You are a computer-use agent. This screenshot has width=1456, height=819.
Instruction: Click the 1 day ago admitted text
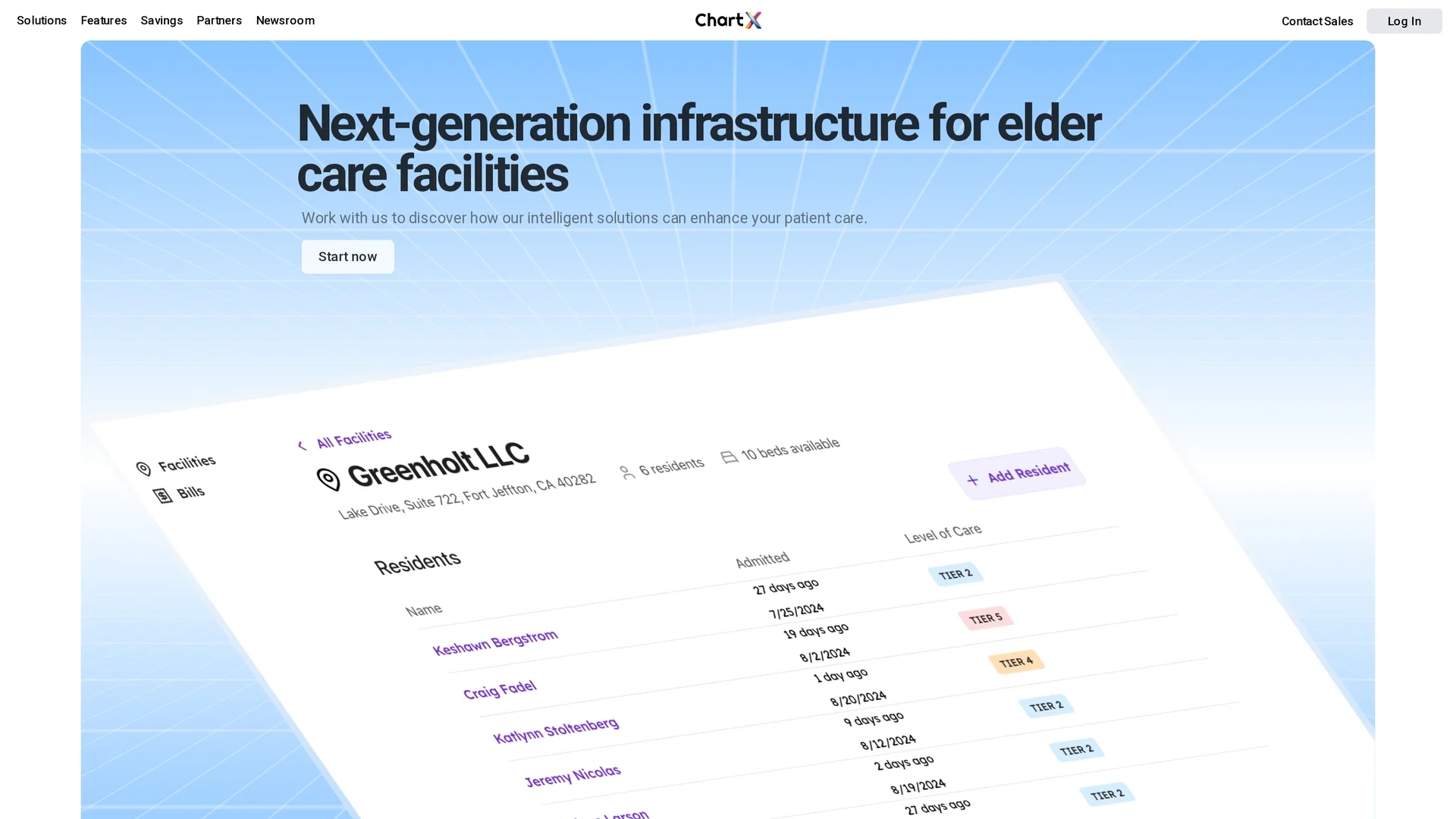840,676
